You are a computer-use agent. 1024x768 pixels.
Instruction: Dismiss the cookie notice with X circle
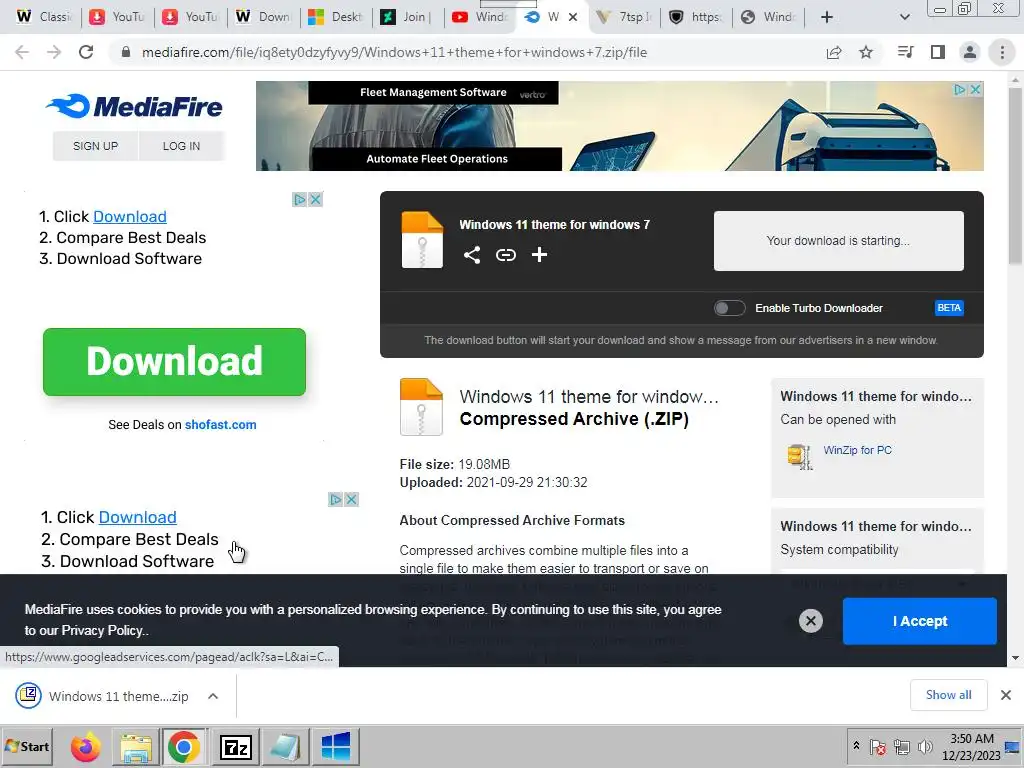coord(810,620)
